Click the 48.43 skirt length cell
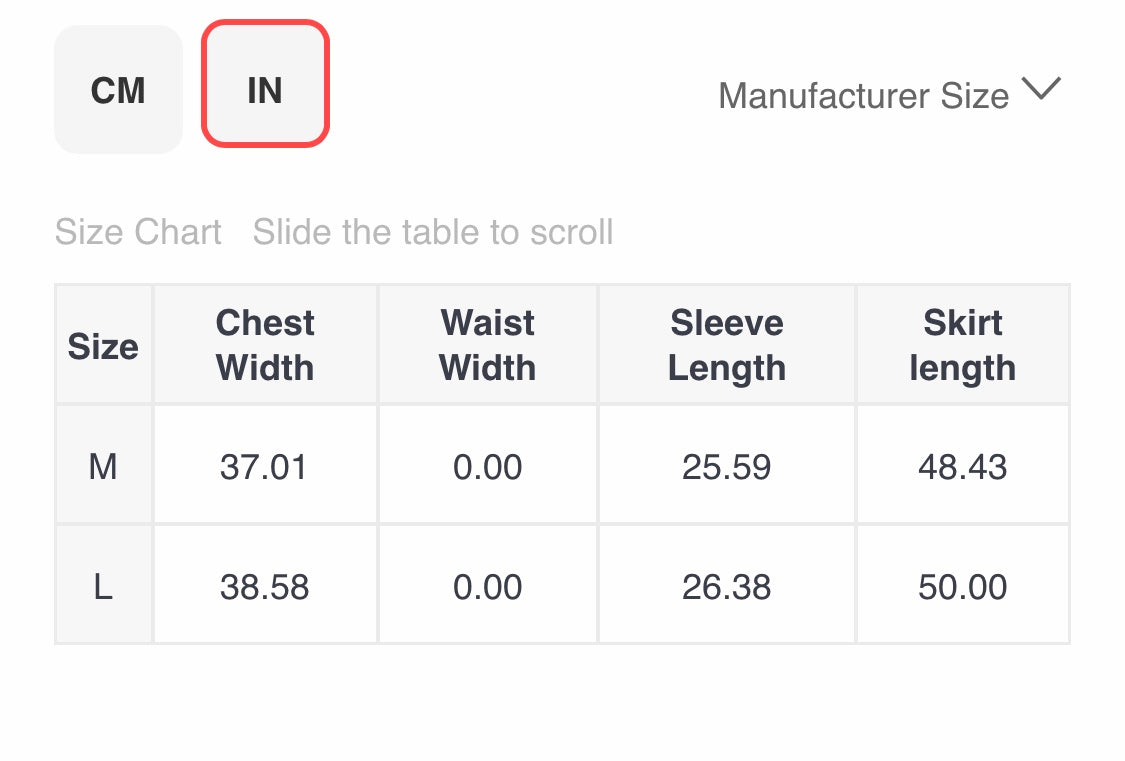 [x=962, y=467]
